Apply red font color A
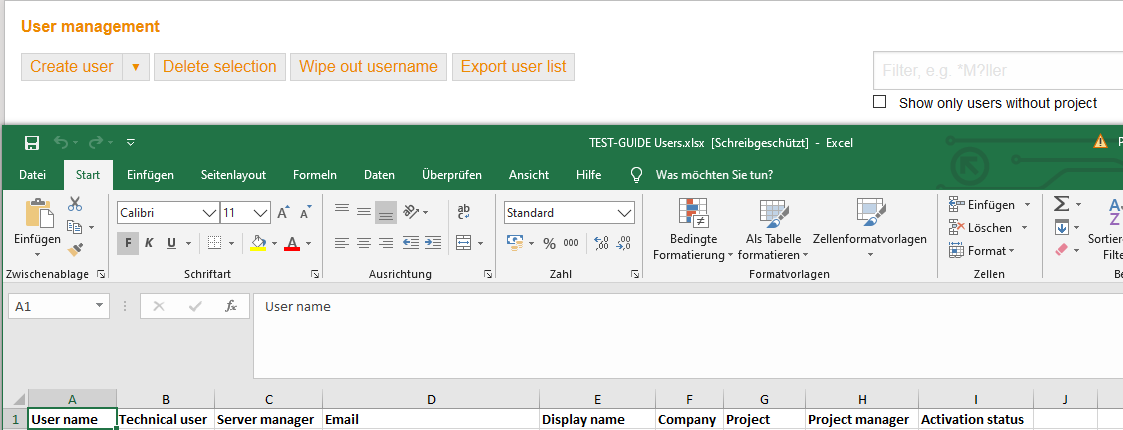Image resolution: width=1123 pixels, height=430 pixels. 291,244
